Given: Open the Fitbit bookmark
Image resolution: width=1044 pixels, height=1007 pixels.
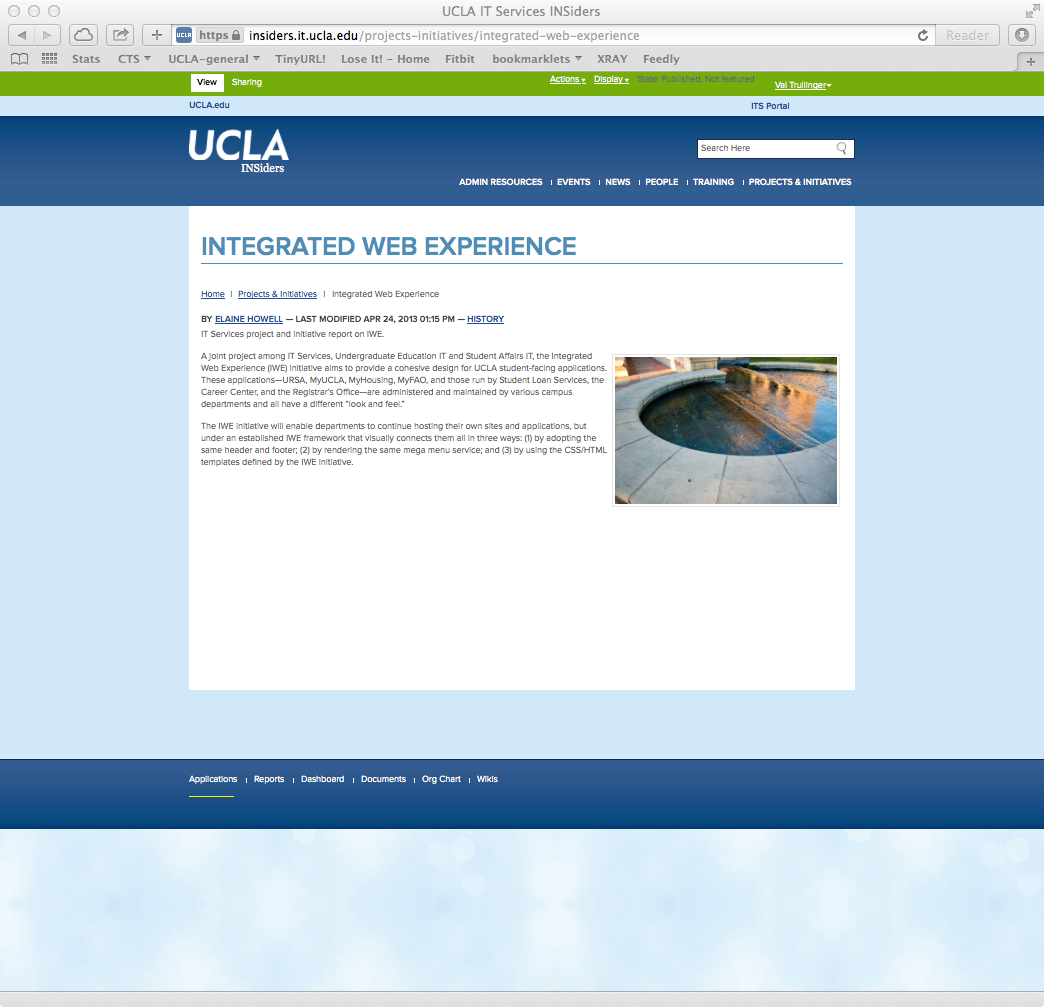Looking at the screenshot, I should pos(459,59).
